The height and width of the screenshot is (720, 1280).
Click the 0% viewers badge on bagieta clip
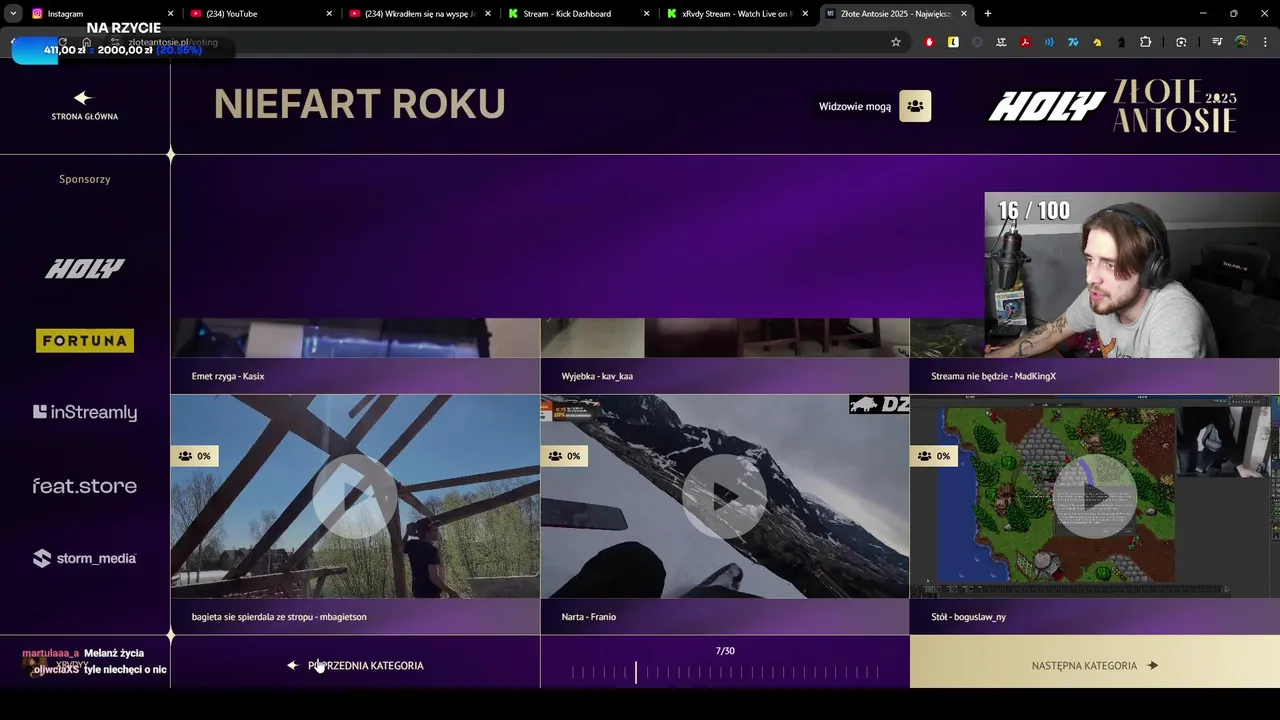[194, 456]
